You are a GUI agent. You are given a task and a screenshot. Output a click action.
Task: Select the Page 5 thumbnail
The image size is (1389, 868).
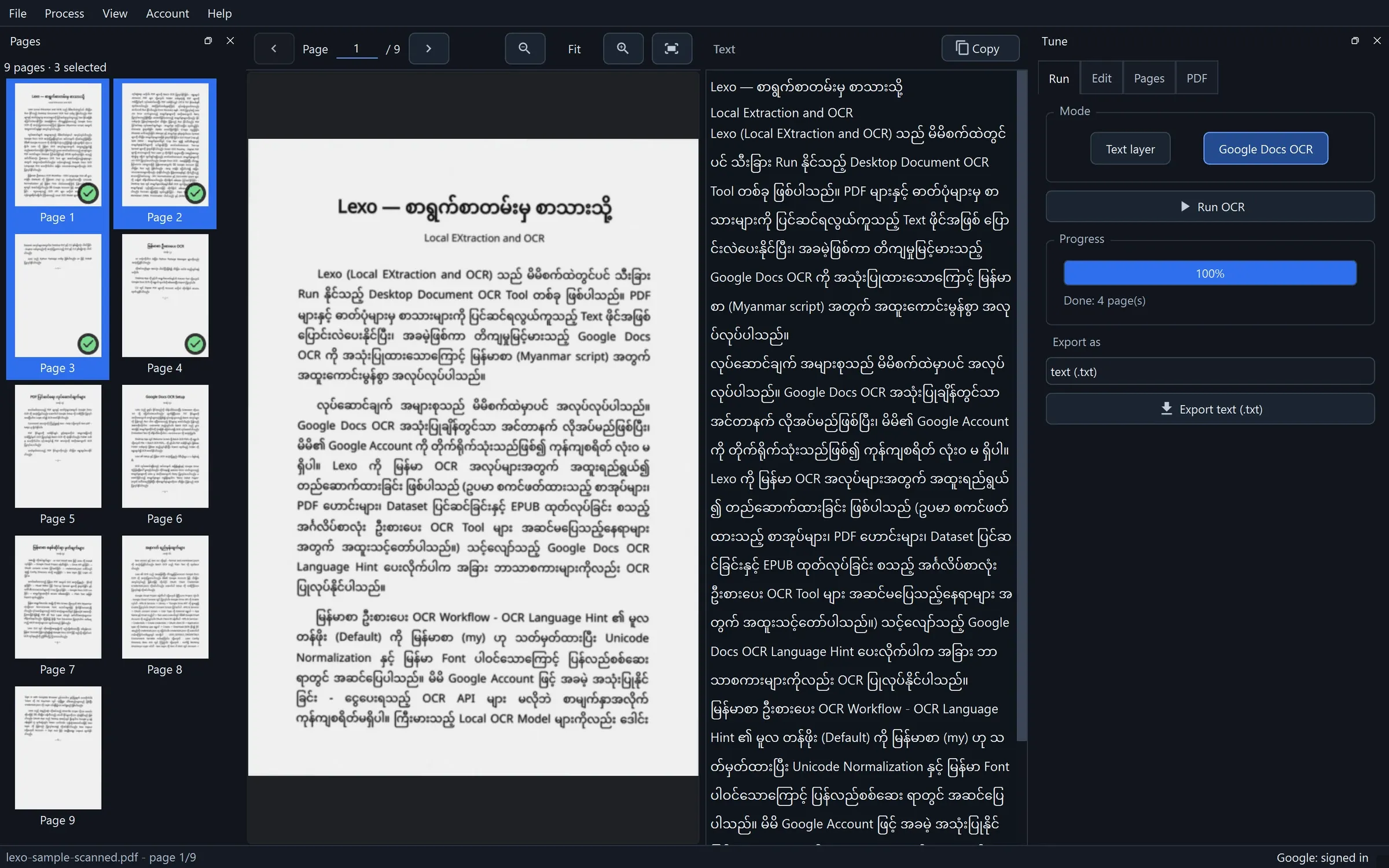pyautogui.click(x=58, y=455)
